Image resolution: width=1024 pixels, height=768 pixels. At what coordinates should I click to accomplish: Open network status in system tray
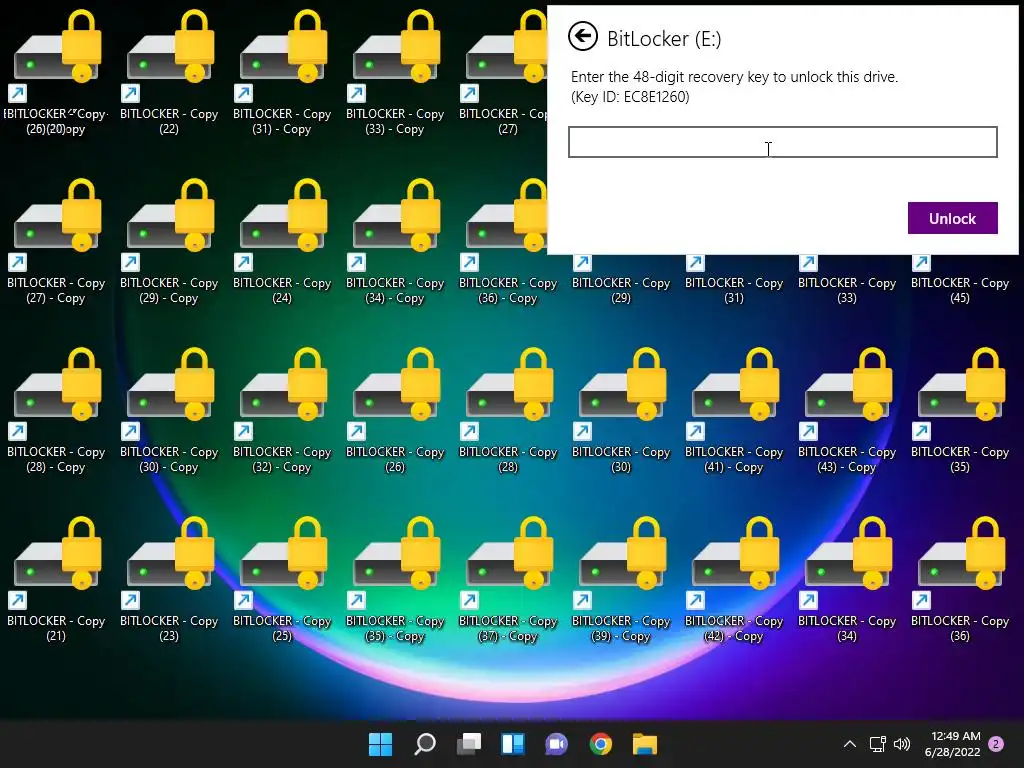(877, 744)
